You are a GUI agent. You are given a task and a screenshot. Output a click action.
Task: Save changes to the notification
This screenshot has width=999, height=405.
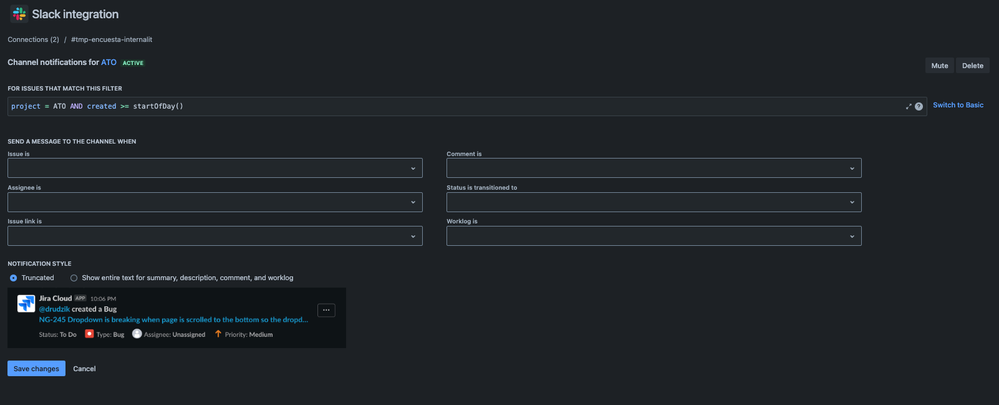(36, 369)
